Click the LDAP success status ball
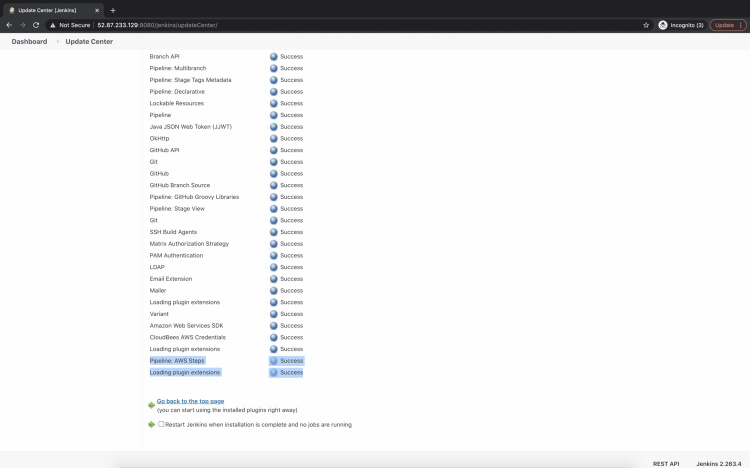The image size is (750, 468). pyautogui.click(x=273, y=267)
